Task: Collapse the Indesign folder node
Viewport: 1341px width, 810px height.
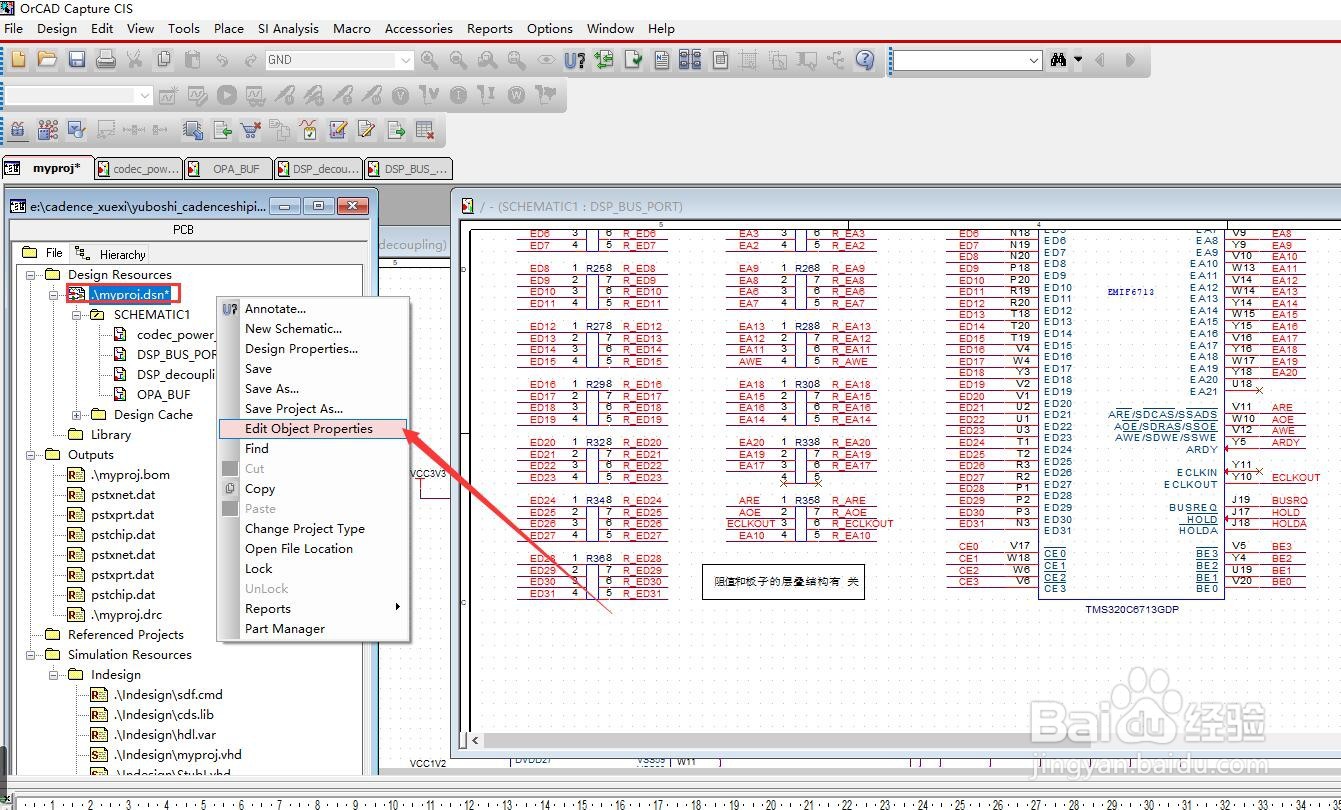Action: point(54,675)
